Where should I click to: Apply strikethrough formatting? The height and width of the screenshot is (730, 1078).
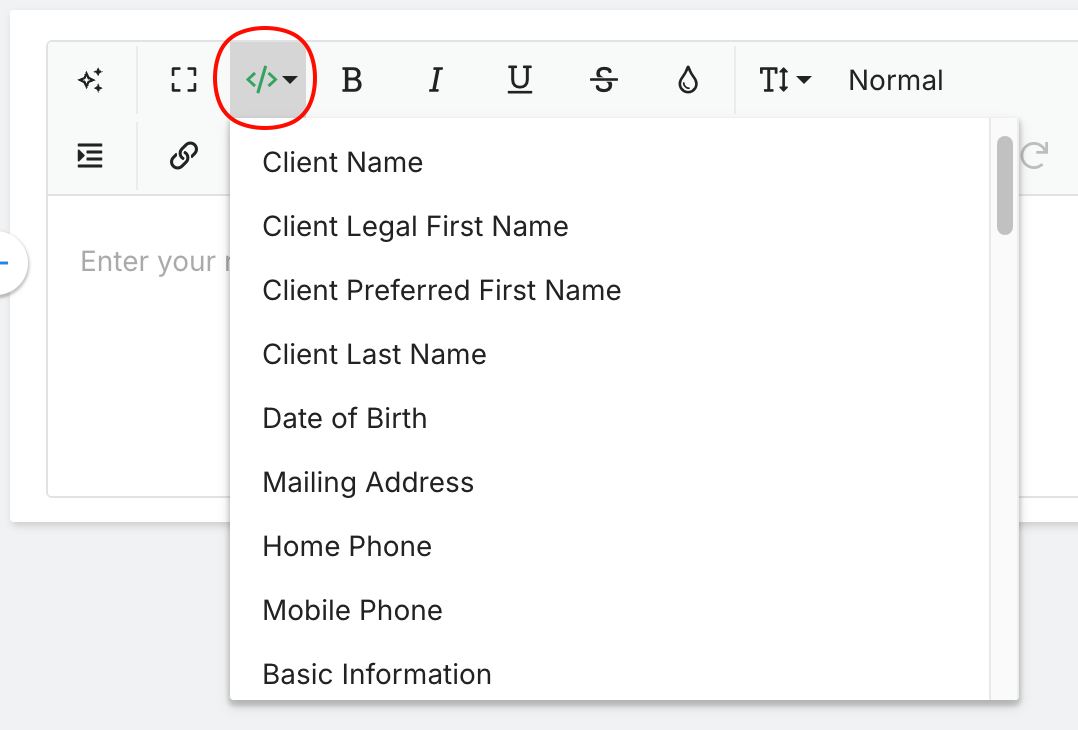click(x=603, y=80)
